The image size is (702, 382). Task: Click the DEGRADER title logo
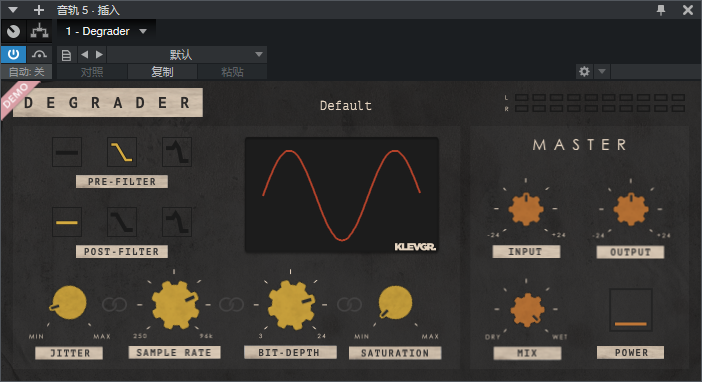107,103
